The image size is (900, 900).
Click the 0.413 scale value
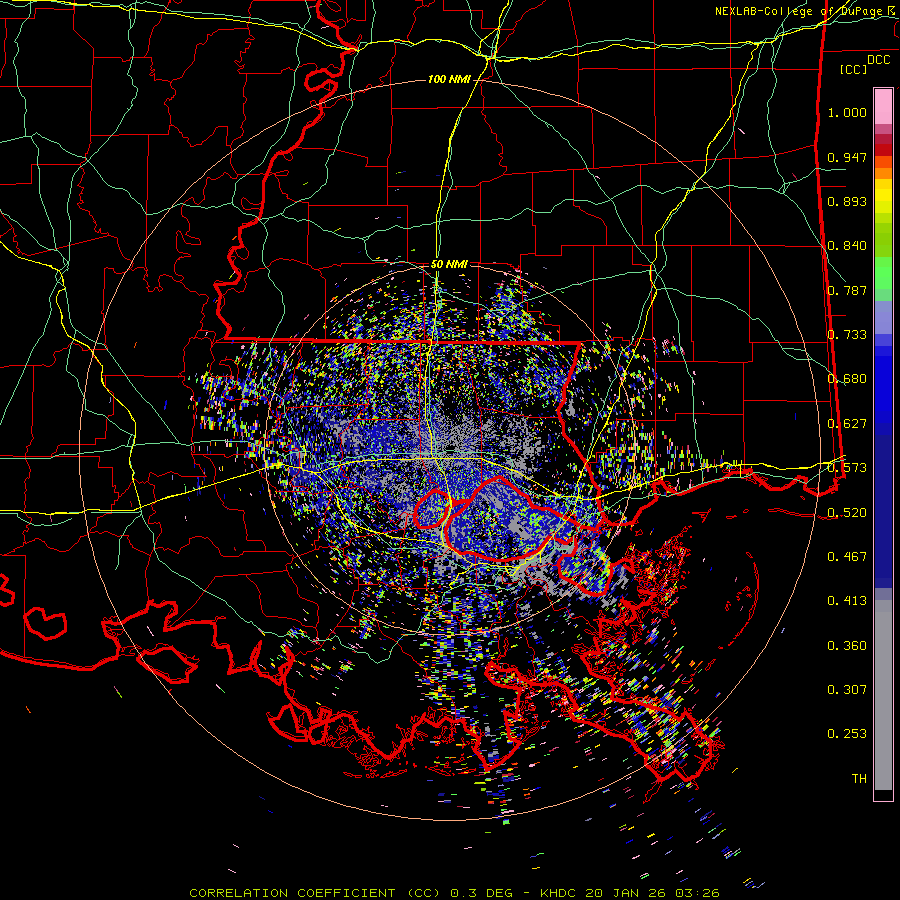847,601
